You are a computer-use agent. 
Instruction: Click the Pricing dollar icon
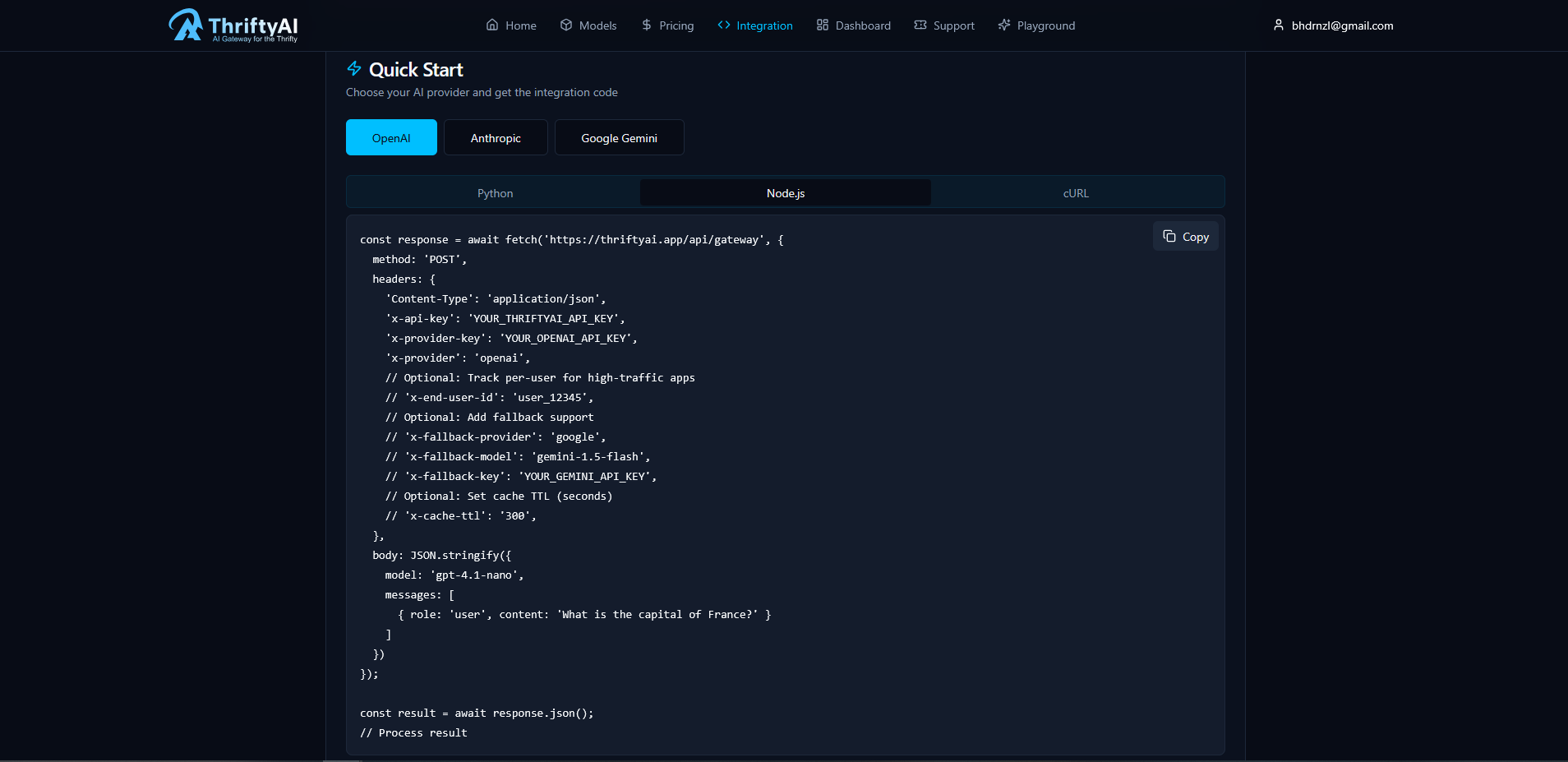[x=646, y=25]
